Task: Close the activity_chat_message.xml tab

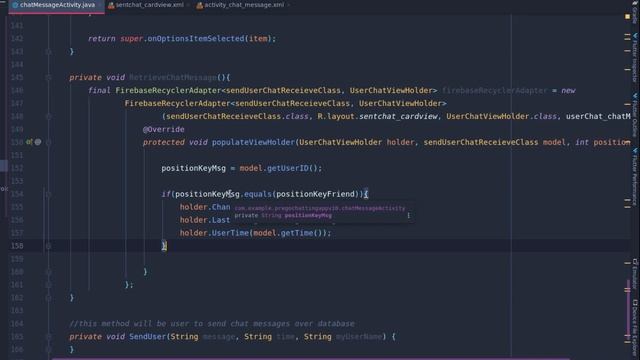Action: (289, 5)
